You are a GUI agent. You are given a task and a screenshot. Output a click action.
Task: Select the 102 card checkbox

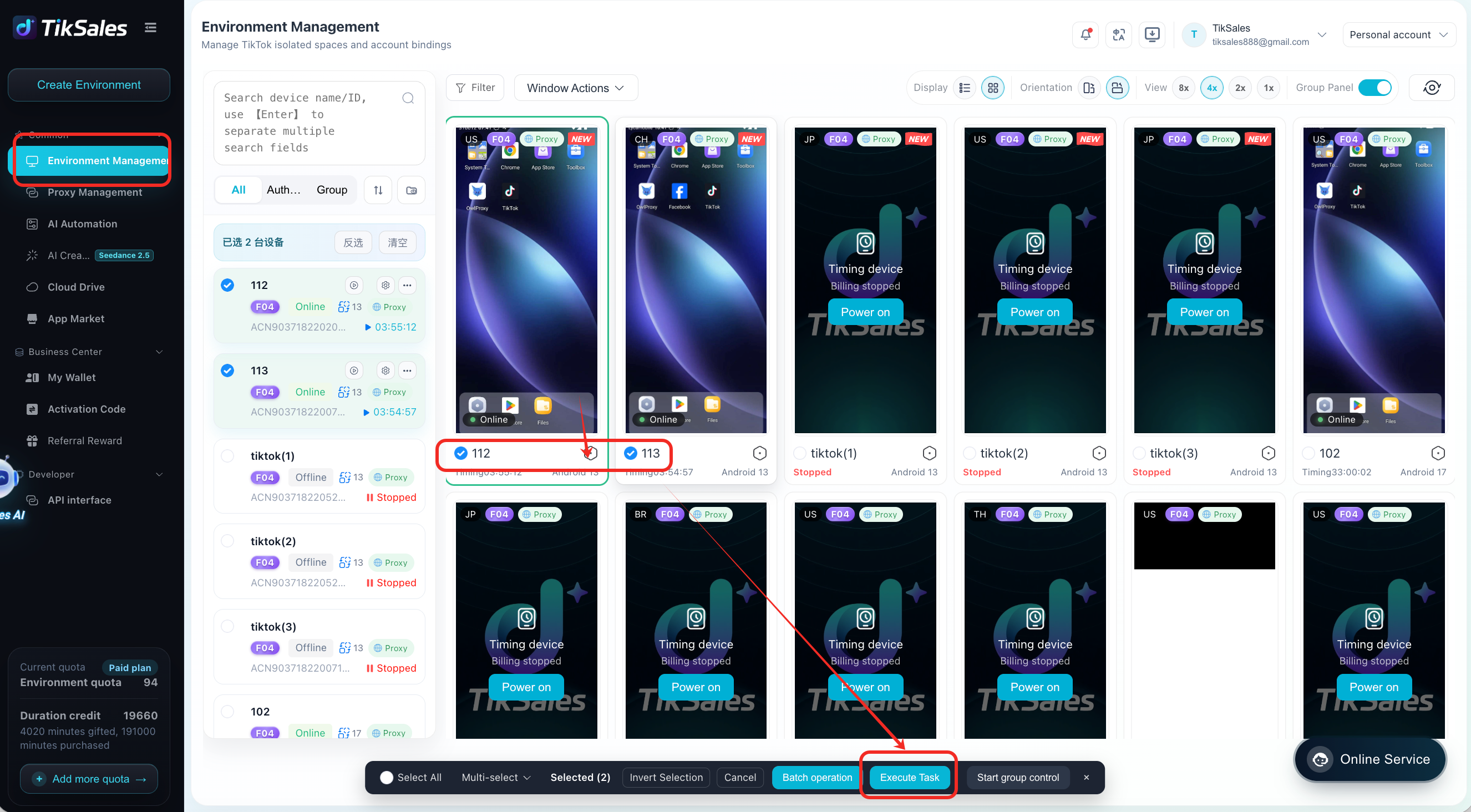pyautogui.click(x=1308, y=453)
